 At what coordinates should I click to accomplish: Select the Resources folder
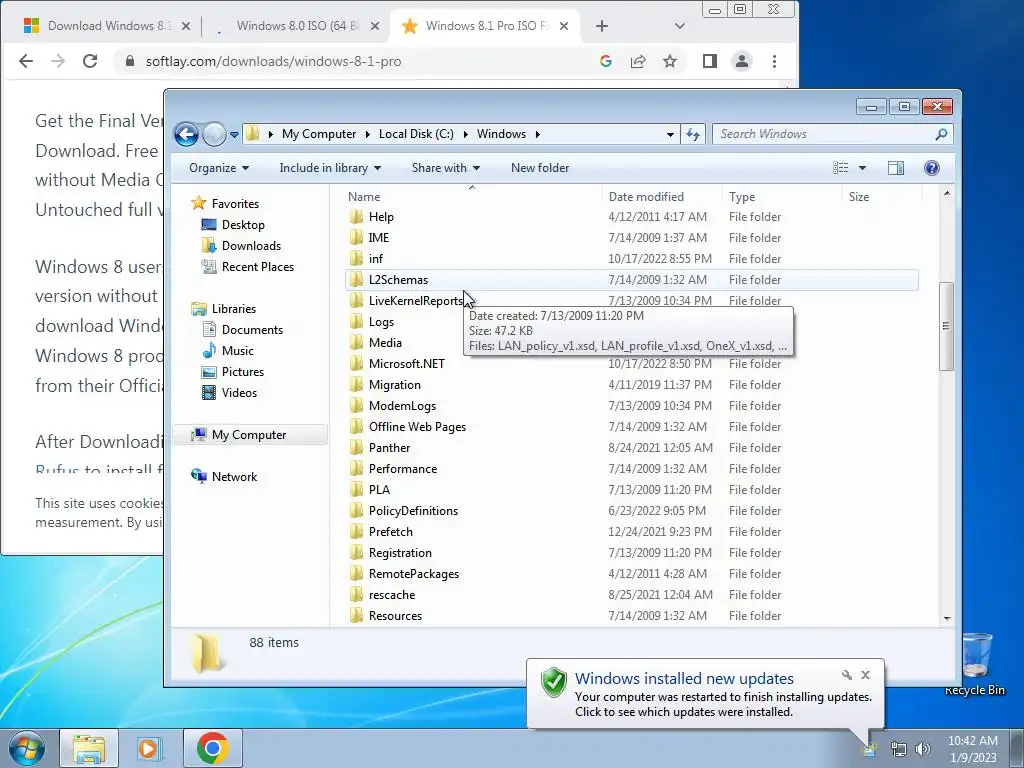(x=395, y=616)
